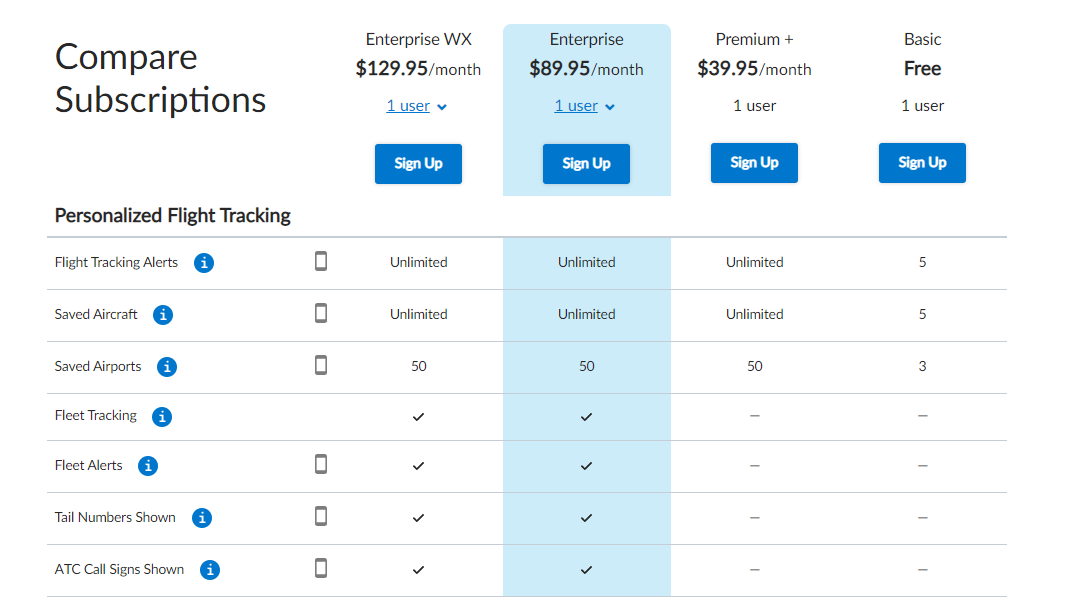Open the Flight Tracking Alerts info icon
1066x605 pixels.
tap(204, 263)
